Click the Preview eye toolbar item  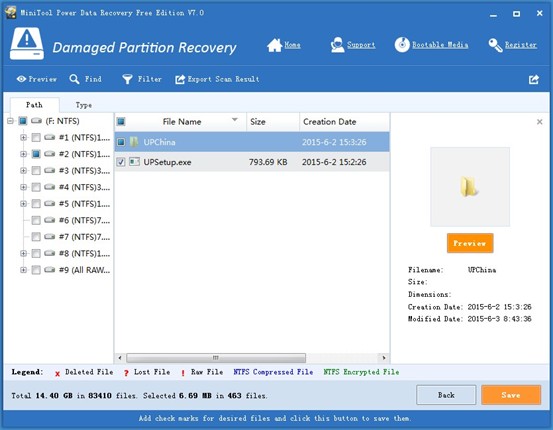click(36, 79)
